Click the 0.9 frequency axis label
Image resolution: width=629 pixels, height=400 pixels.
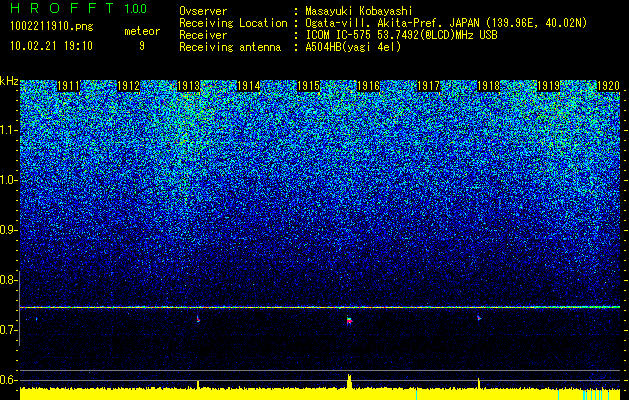coord(8,230)
